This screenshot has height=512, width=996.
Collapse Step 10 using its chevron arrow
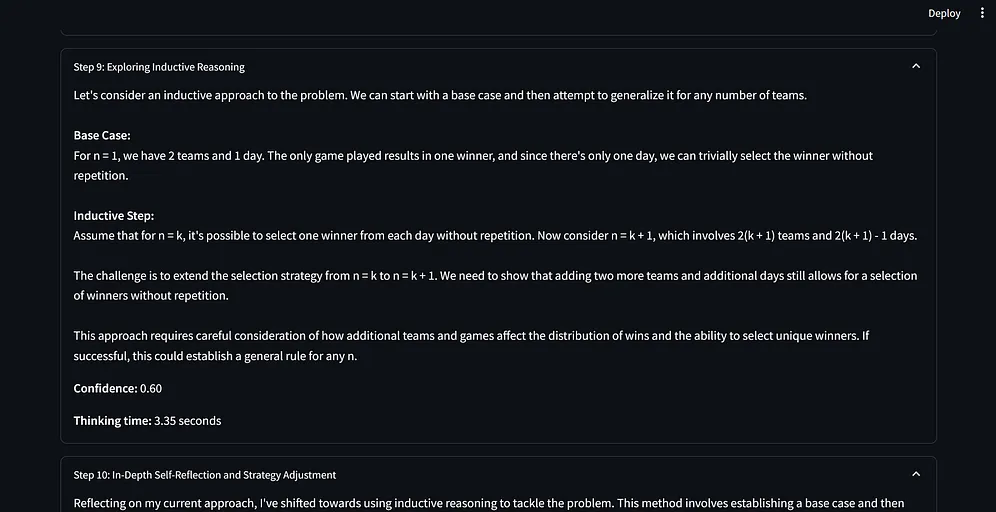(915, 475)
